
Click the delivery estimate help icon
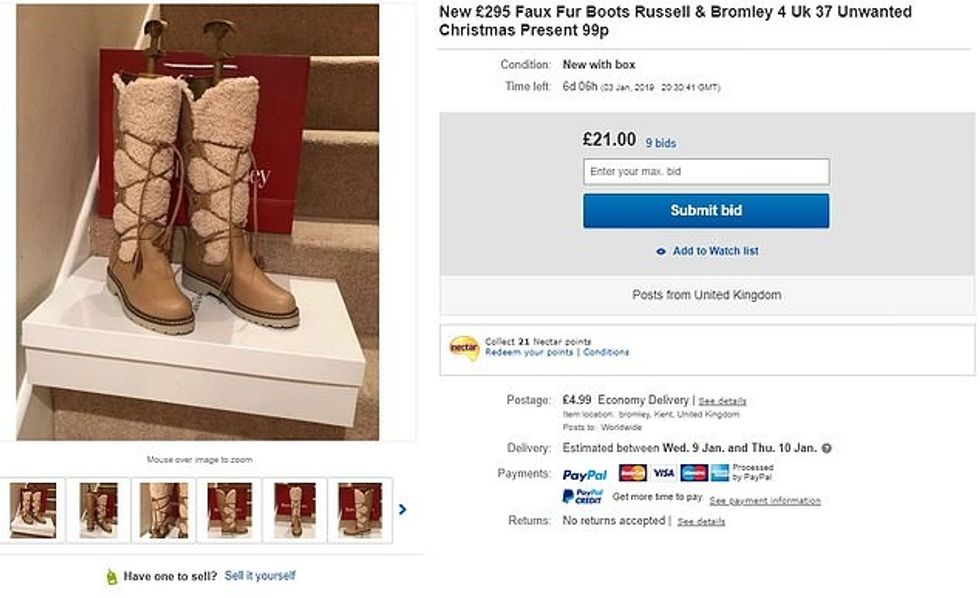tap(827, 448)
